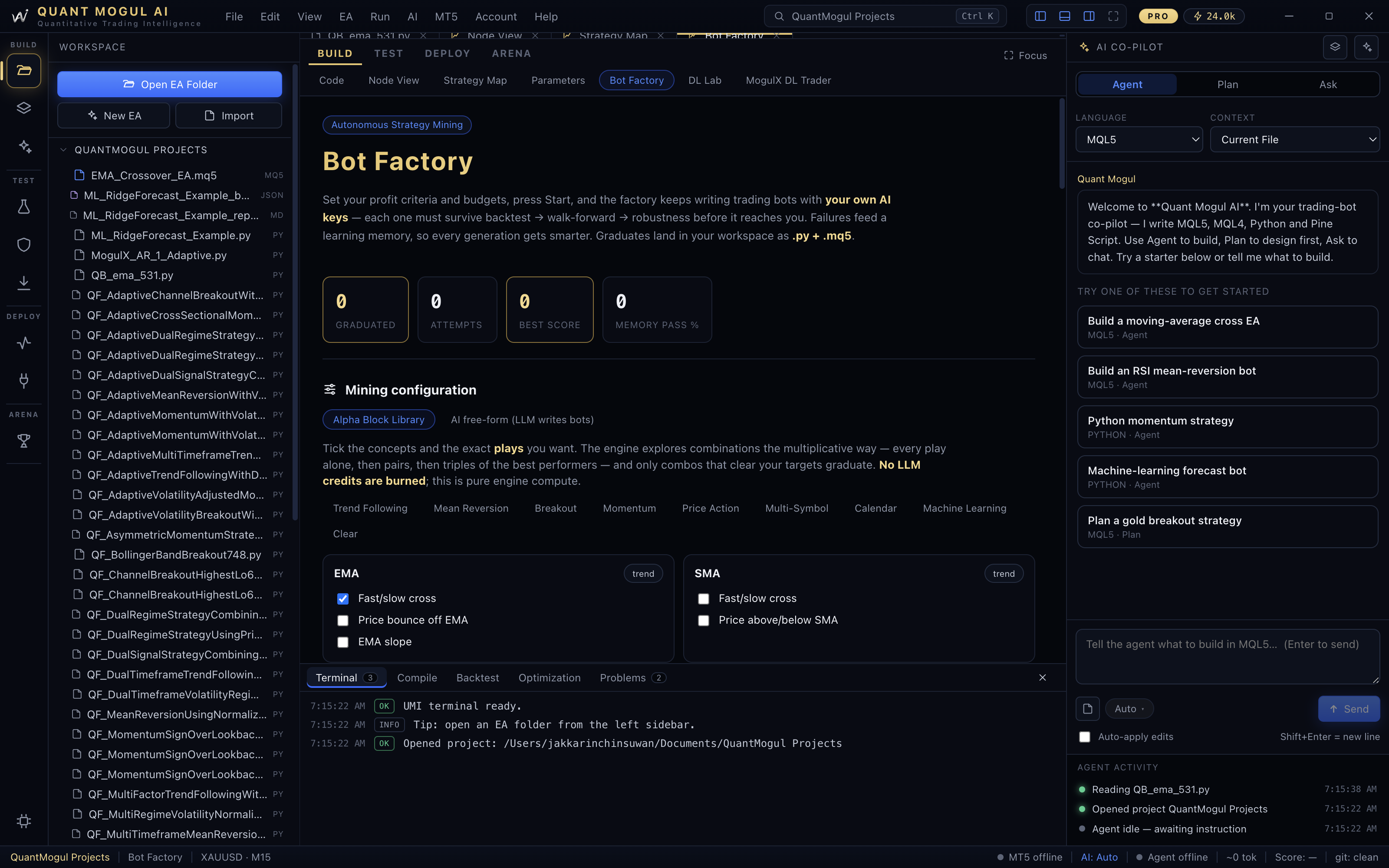The height and width of the screenshot is (868, 1389).
Task: Toggle the bottom panel layout icon
Action: point(1064,16)
